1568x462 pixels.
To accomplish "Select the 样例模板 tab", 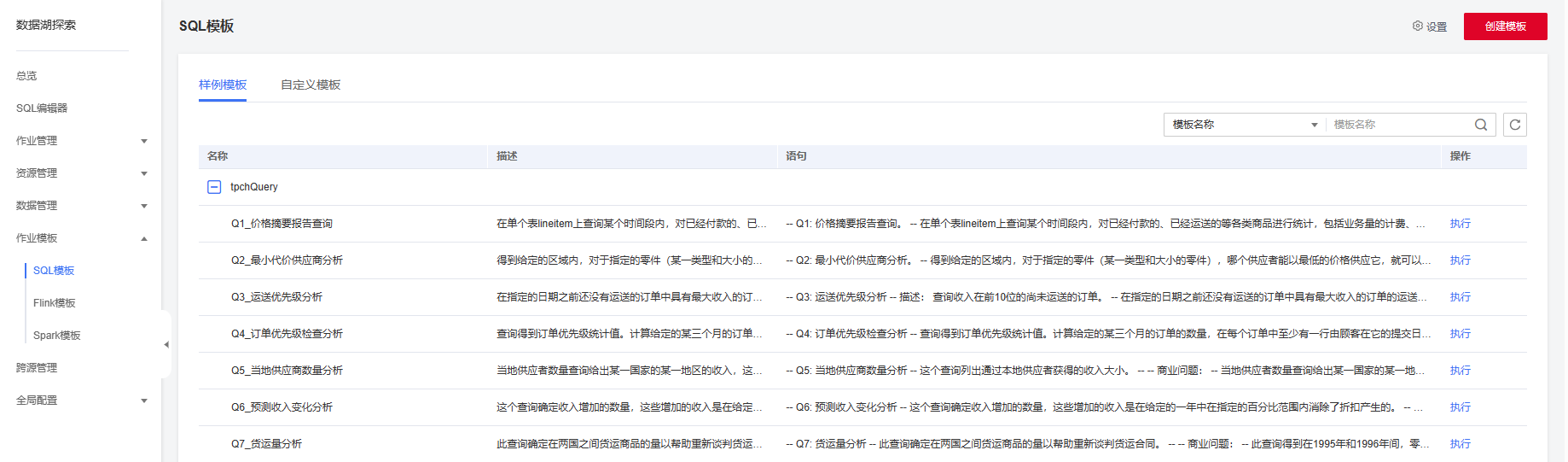I will (223, 85).
